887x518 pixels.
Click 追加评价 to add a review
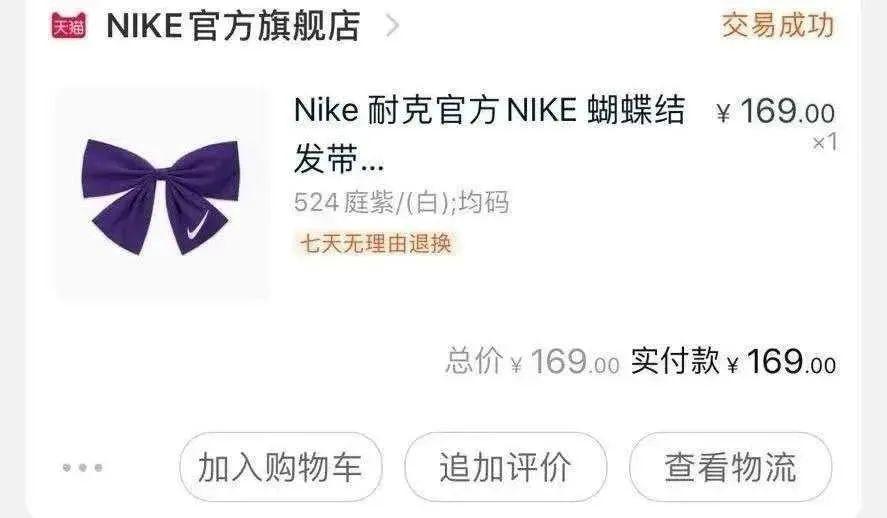(506, 467)
